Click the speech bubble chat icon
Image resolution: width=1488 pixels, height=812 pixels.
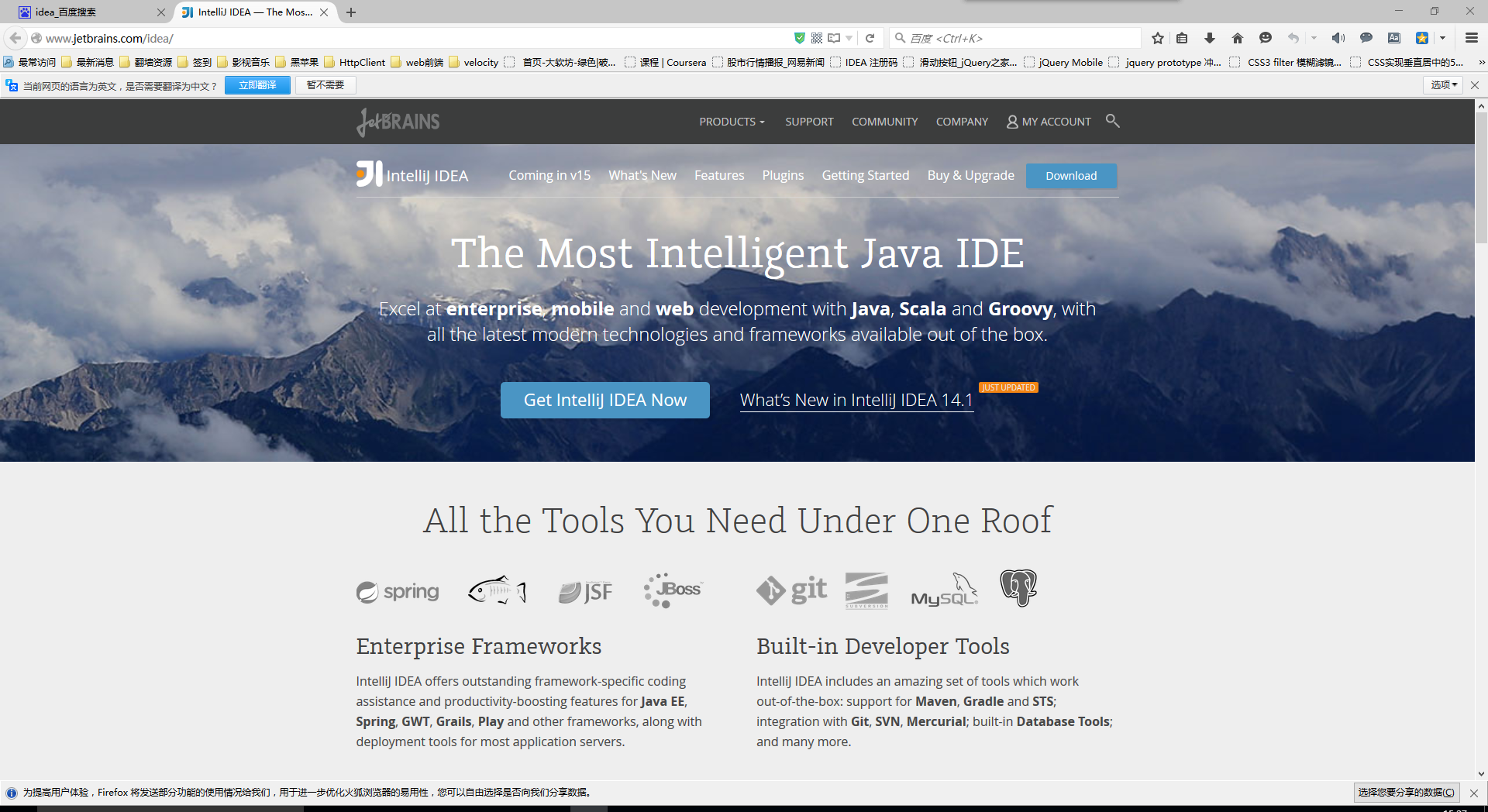pos(1366,38)
